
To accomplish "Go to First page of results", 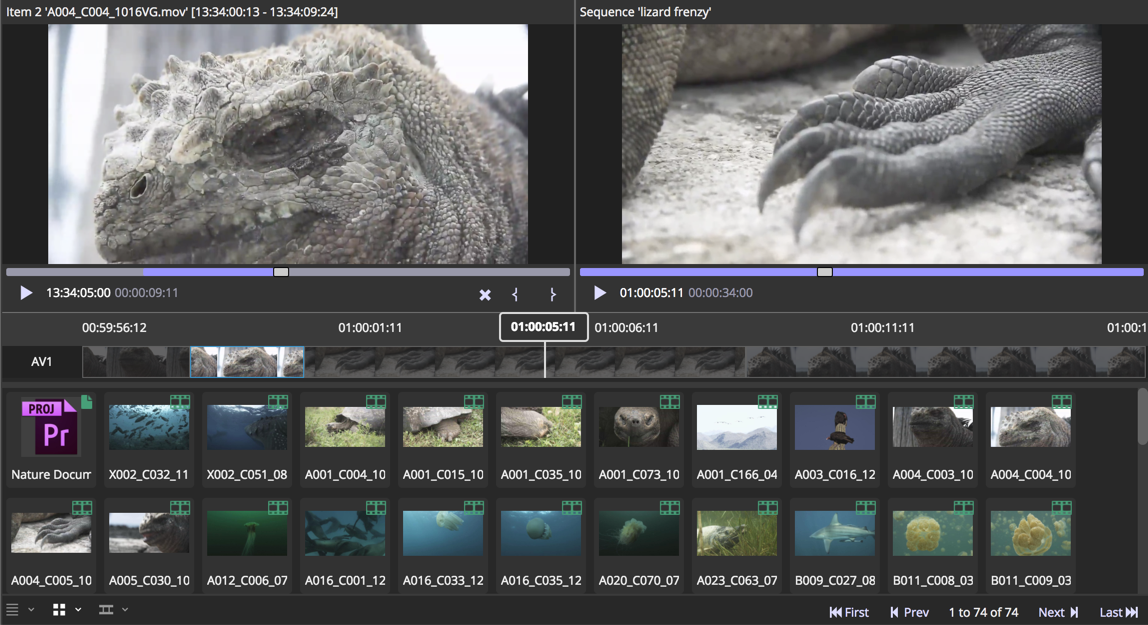I will click(x=849, y=612).
